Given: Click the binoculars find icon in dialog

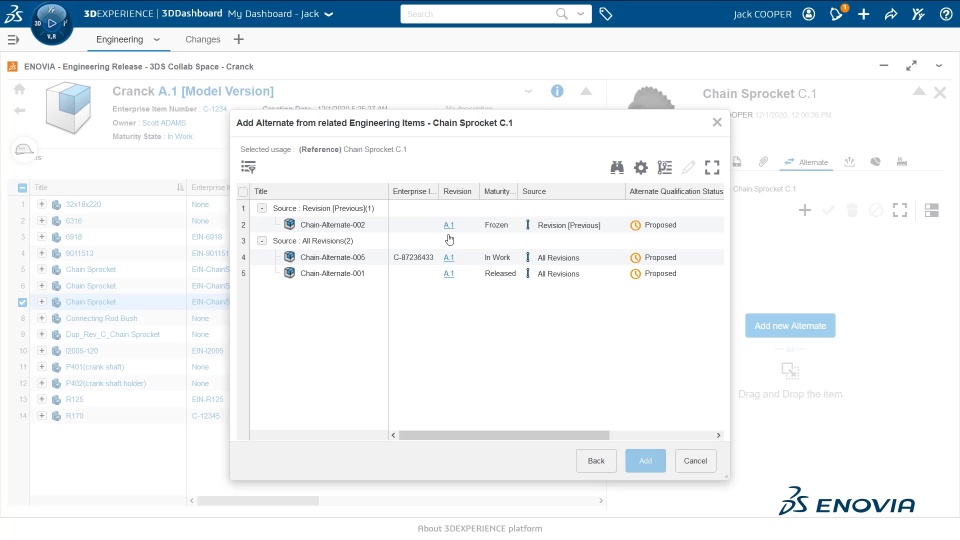Looking at the screenshot, I should pyautogui.click(x=617, y=167).
